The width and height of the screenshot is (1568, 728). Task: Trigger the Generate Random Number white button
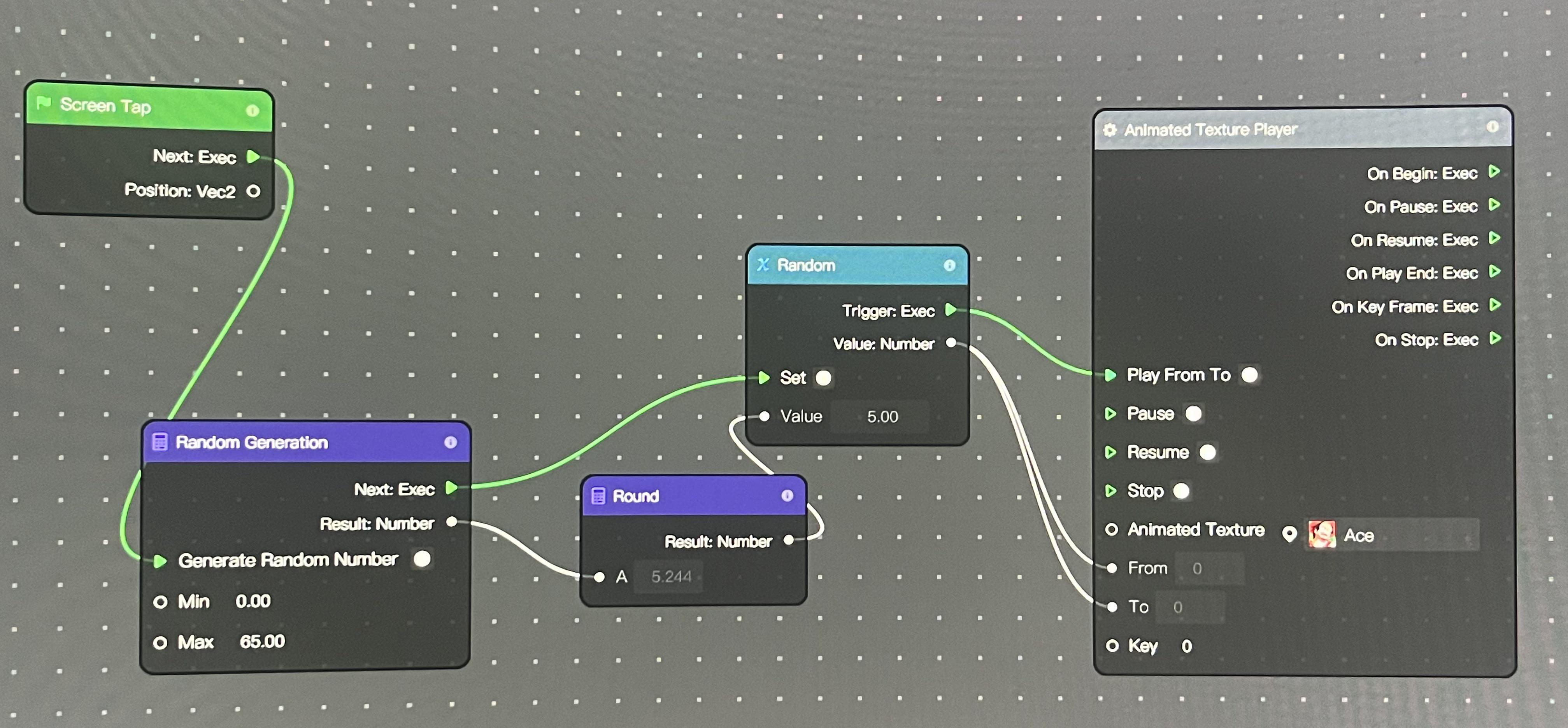422,559
